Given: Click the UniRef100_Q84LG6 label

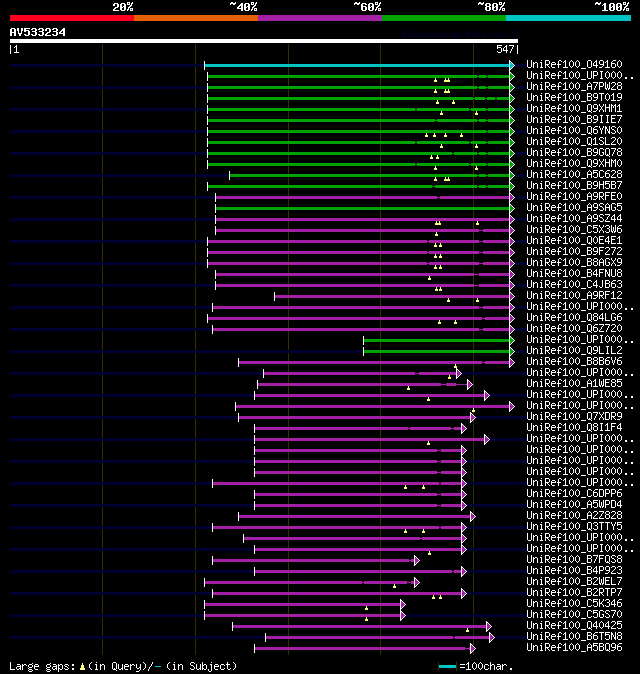Looking at the screenshot, I should coord(574,318).
